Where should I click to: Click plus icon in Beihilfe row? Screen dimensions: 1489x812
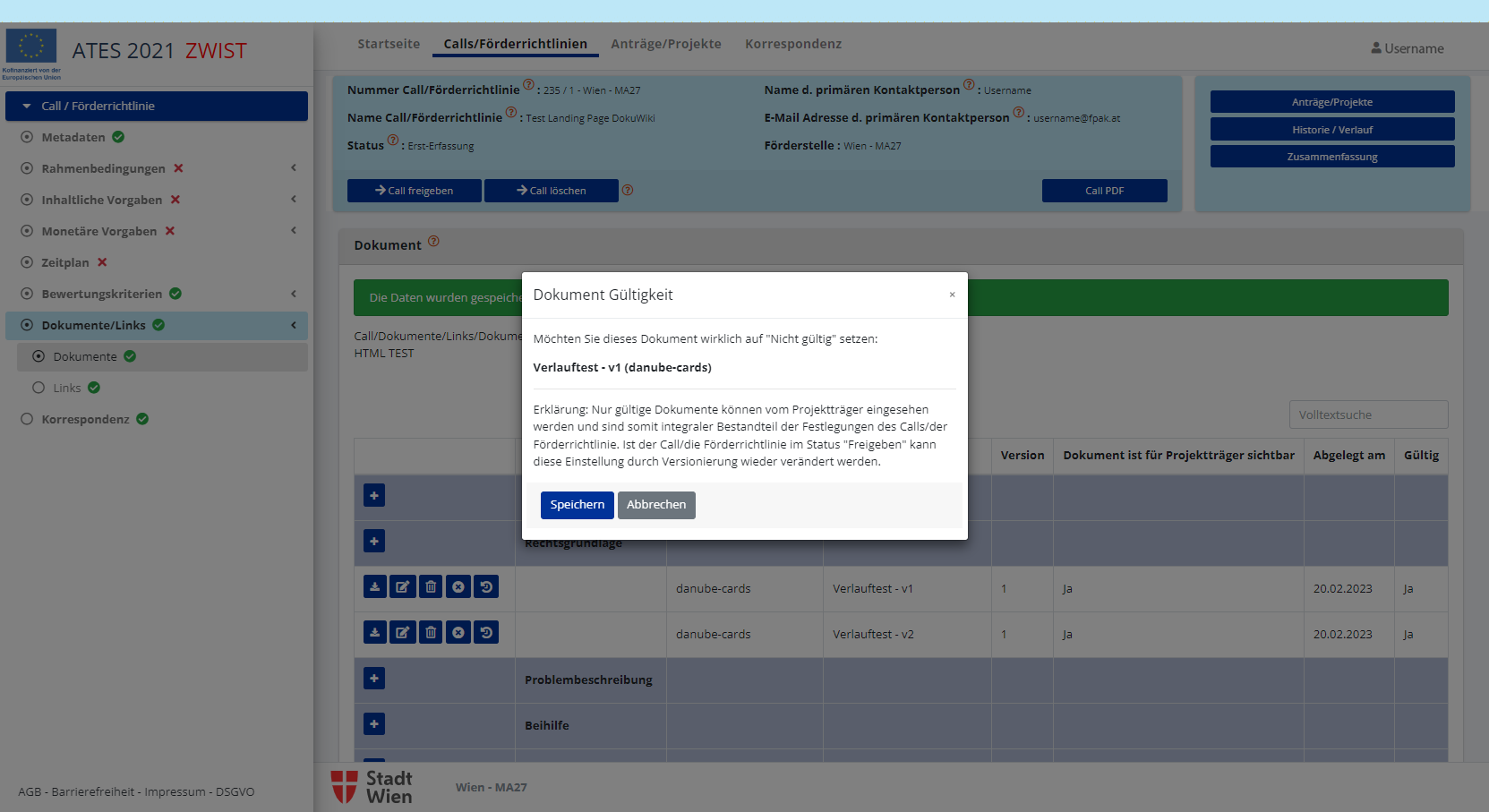point(374,724)
